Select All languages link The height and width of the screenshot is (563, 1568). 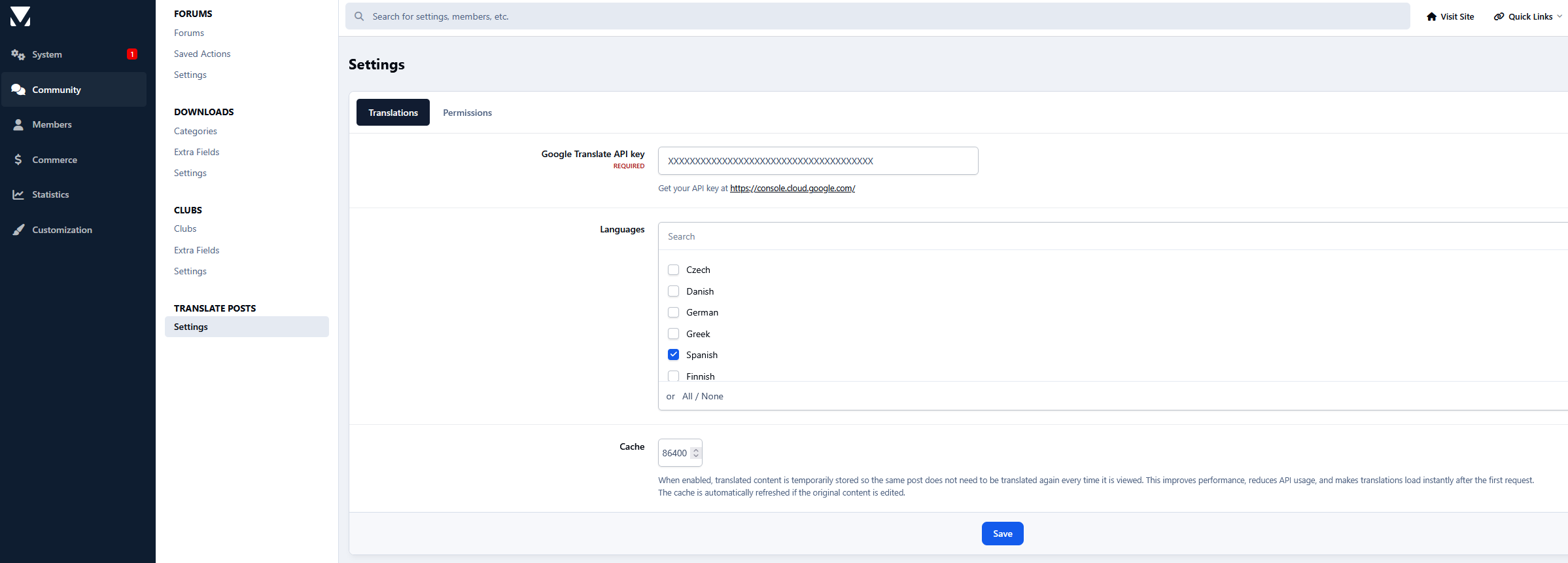687,397
